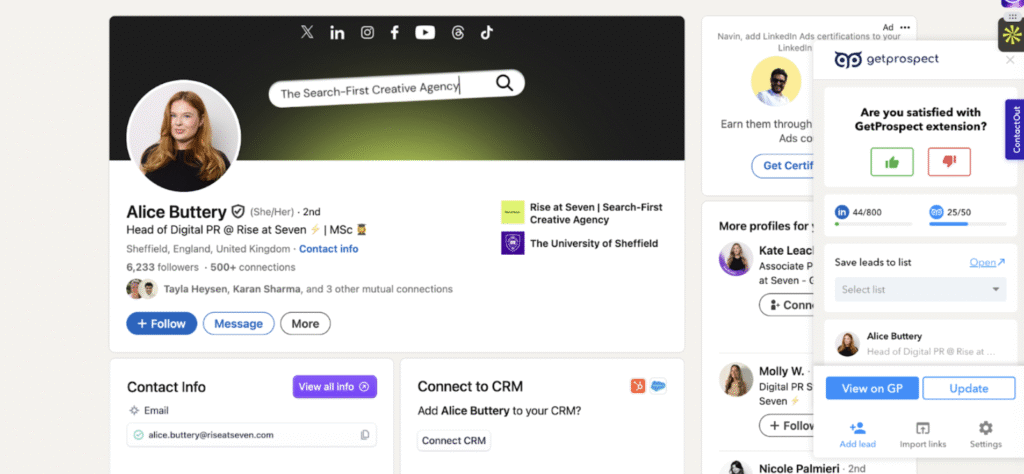Screen dimensions: 1024x474
Task: Click the Get Certified ad button
Action: [x=782, y=166]
